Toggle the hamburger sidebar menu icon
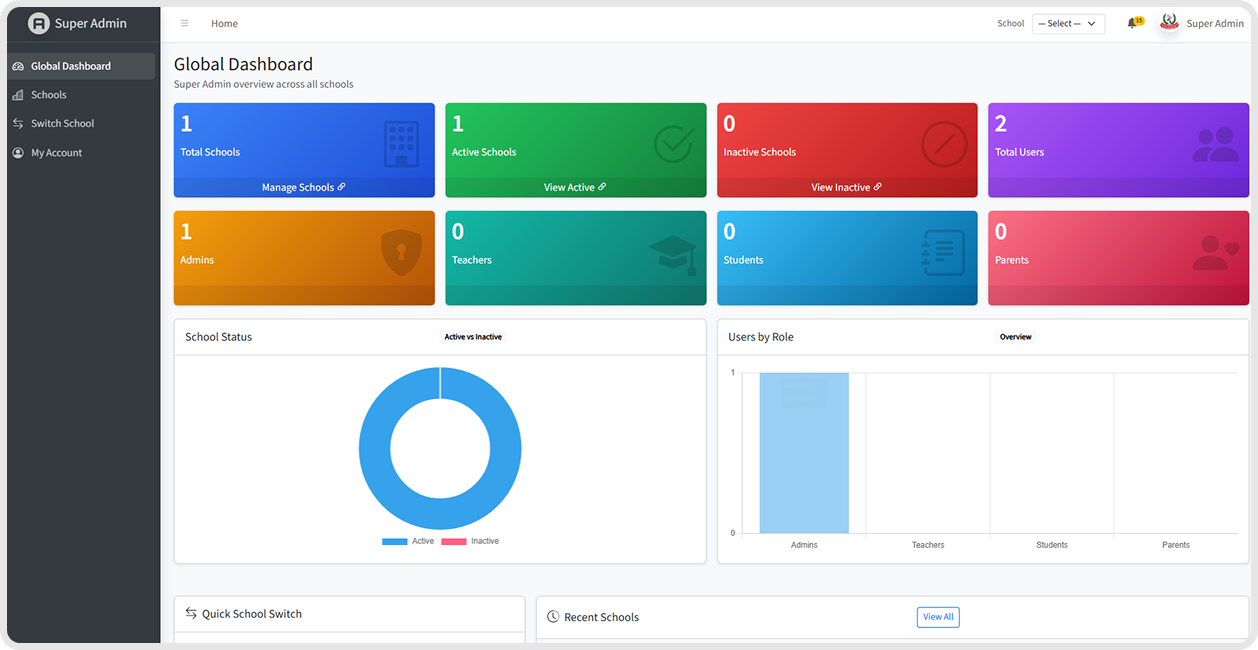The image size is (1258, 650). coord(184,23)
